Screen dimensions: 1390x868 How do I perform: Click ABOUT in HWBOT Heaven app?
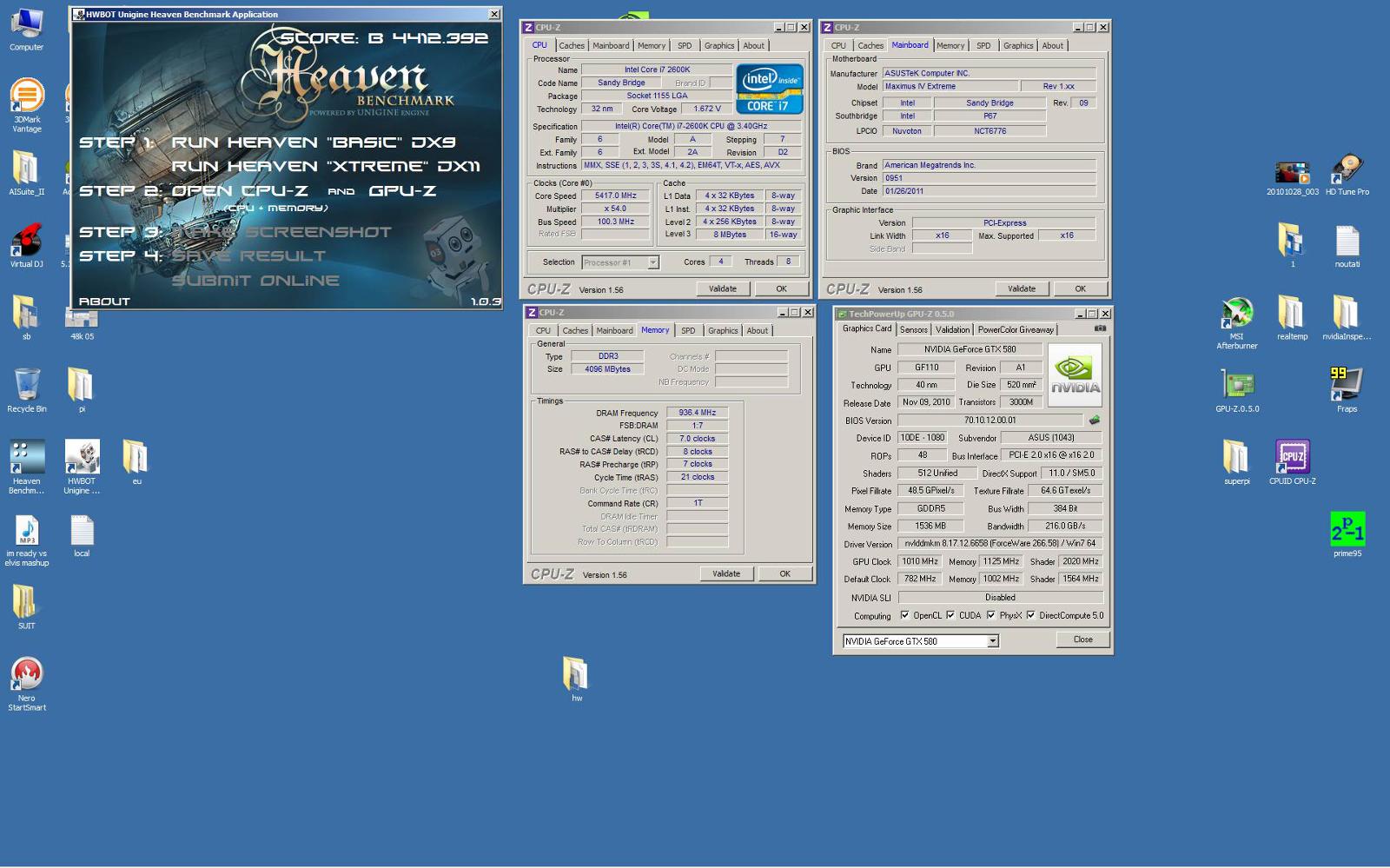point(104,301)
